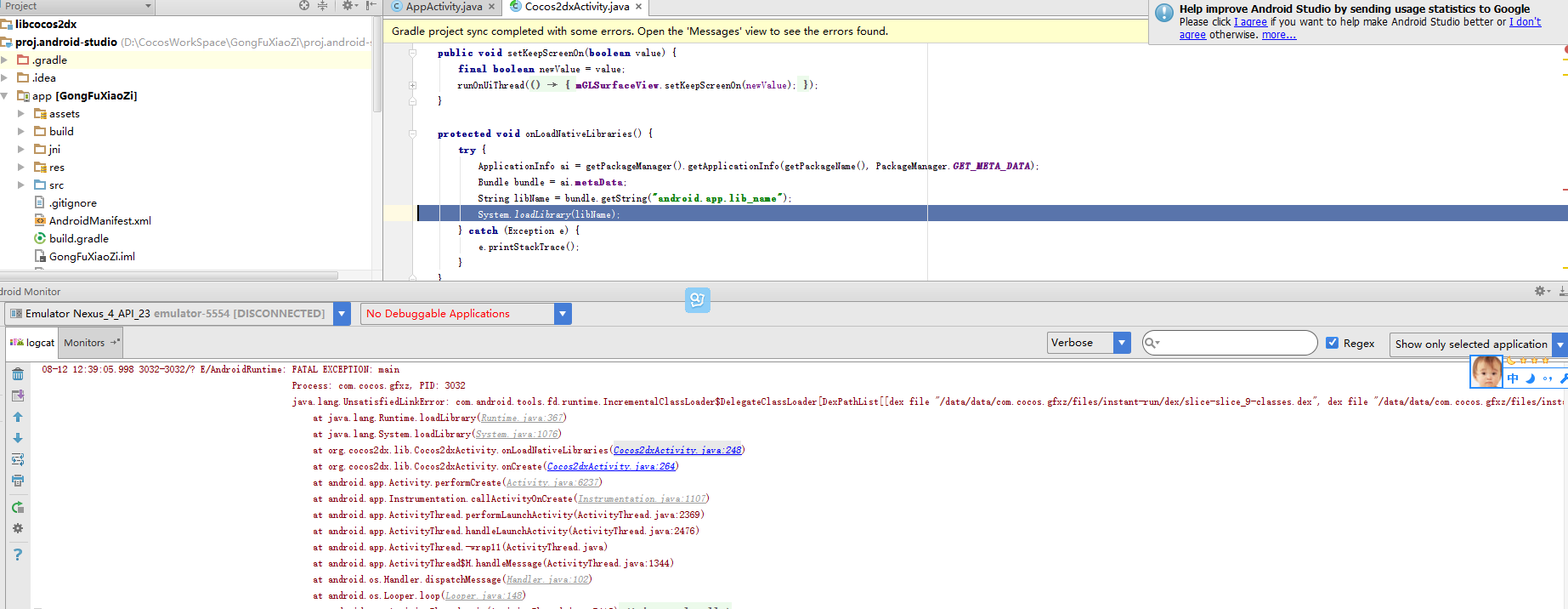Expand the .idea folder
Screen dimensions: 1568x609
tap(5, 77)
